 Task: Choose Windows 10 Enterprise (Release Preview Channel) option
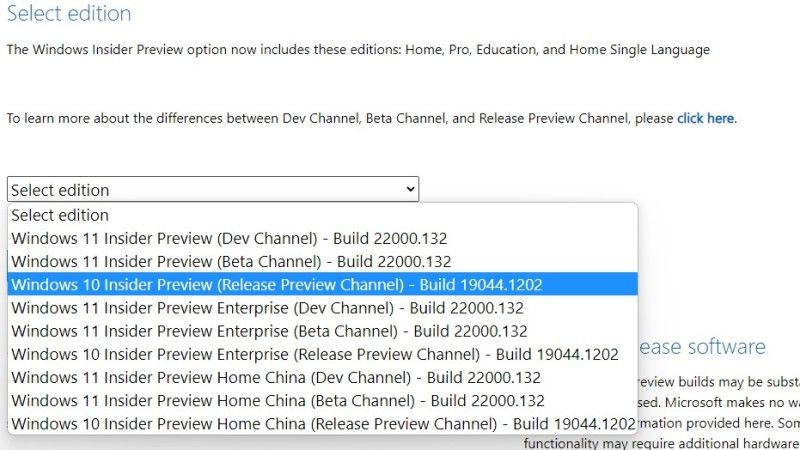(x=322, y=354)
